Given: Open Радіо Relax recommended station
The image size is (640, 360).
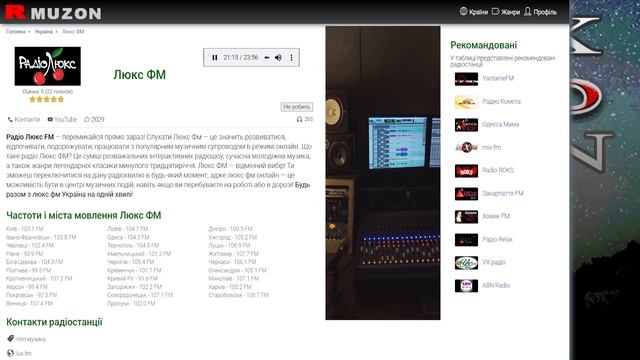Looking at the screenshot, I should pos(497,240).
